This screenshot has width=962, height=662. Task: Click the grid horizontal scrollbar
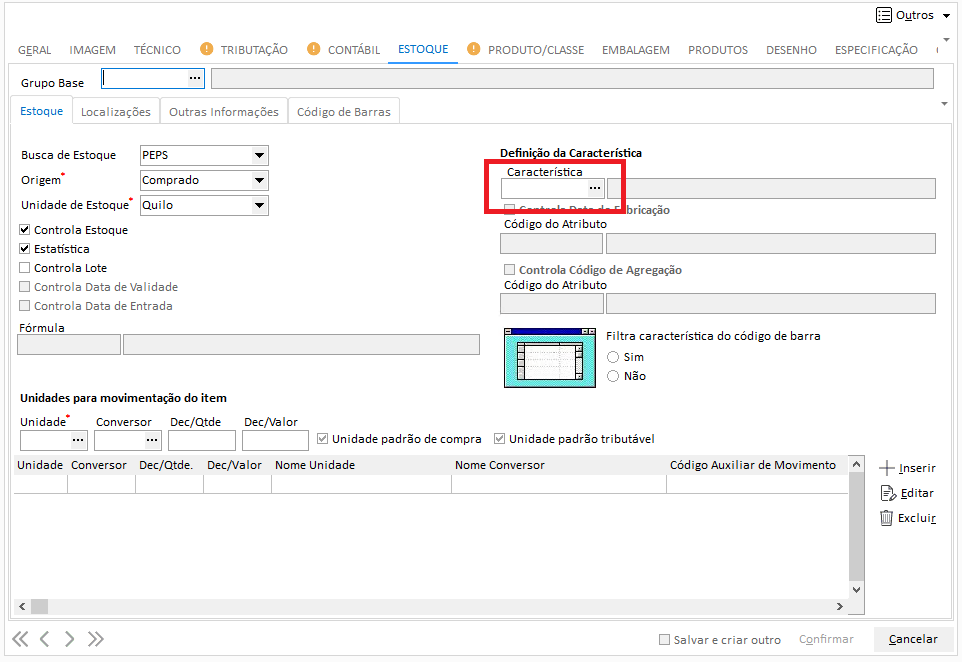[x=430, y=607]
